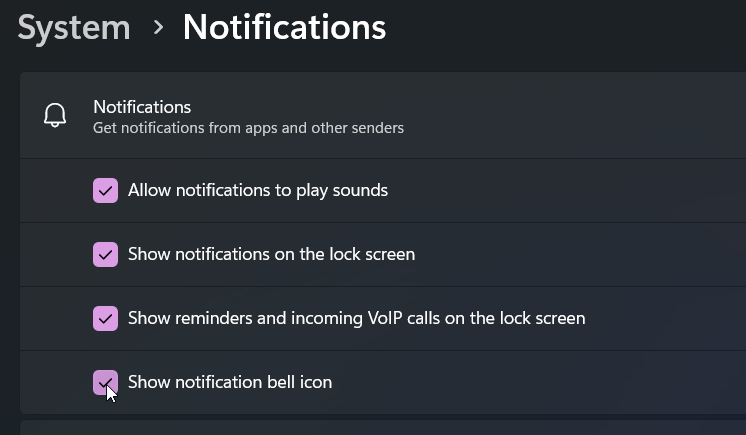Image resolution: width=746 pixels, height=435 pixels.
Task: Collapse the Notifications section header row
Action: [383, 115]
